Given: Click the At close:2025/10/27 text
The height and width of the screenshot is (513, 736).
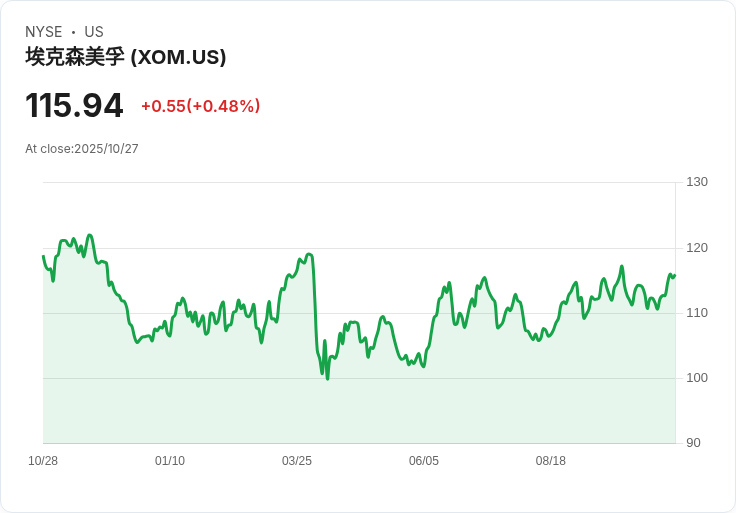Looking at the screenshot, I should pos(82,149).
